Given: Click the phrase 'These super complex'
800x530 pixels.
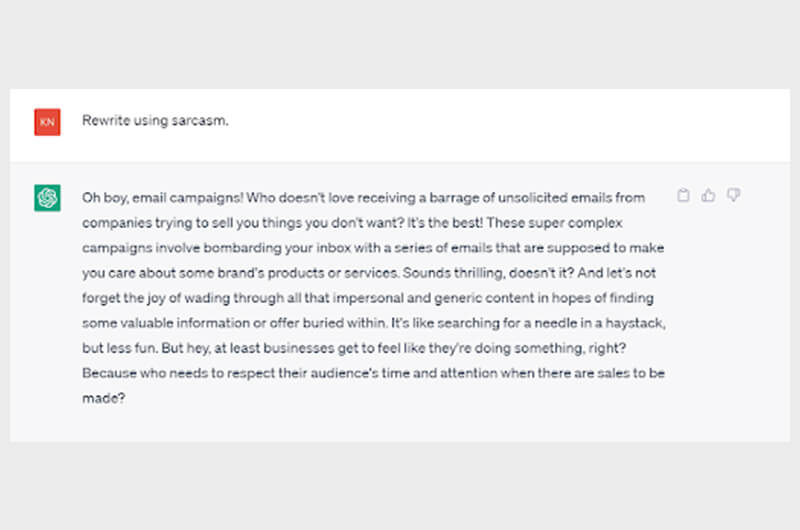Looking at the screenshot, I should click(555, 223).
